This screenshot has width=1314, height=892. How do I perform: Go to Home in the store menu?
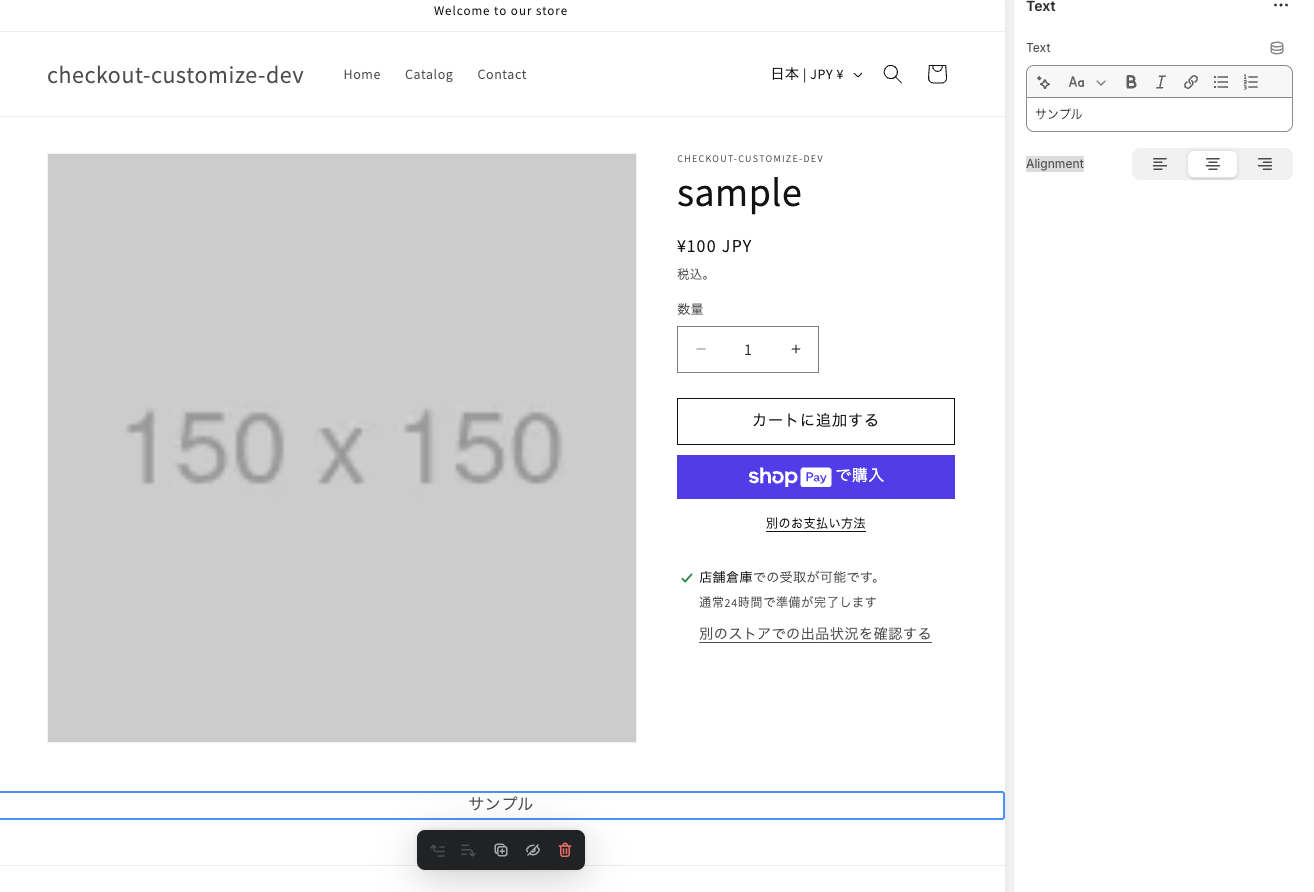click(x=362, y=74)
